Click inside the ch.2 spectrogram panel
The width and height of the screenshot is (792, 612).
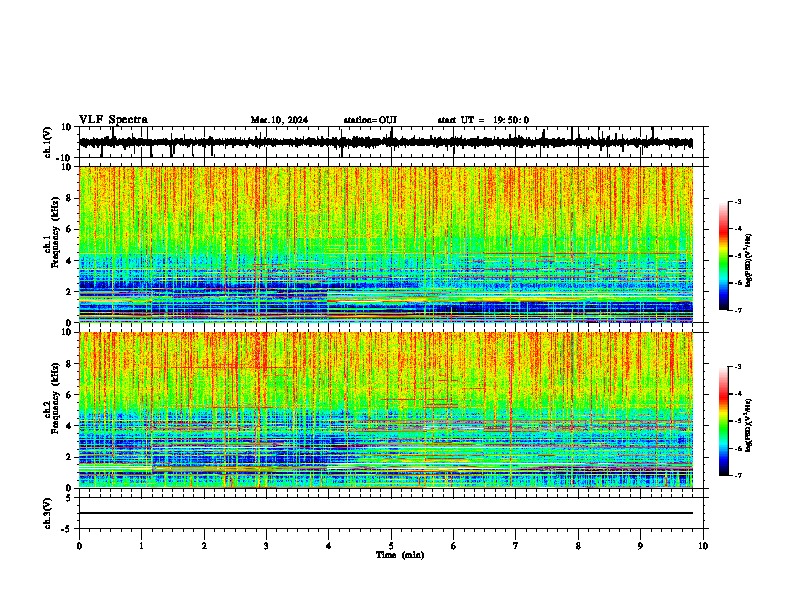pyautogui.click(x=385, y=410)
